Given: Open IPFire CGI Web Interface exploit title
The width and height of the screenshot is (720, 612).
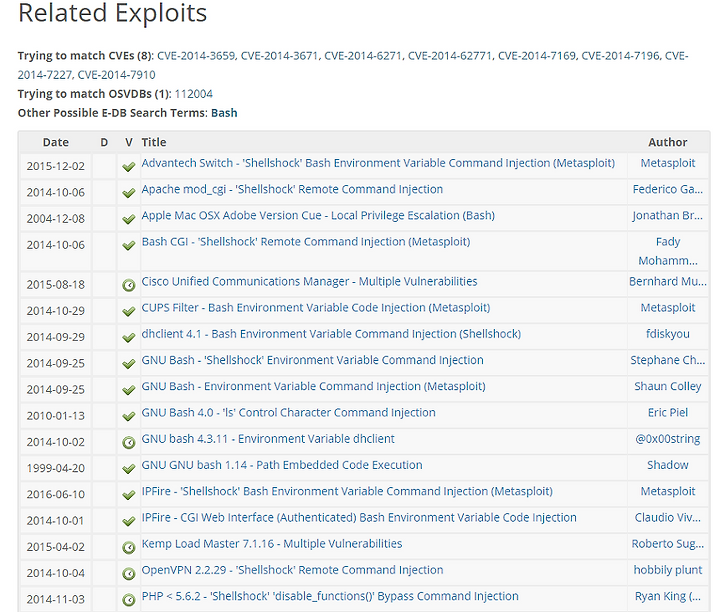Looking at the screenshot, I should tap(359, 517).
